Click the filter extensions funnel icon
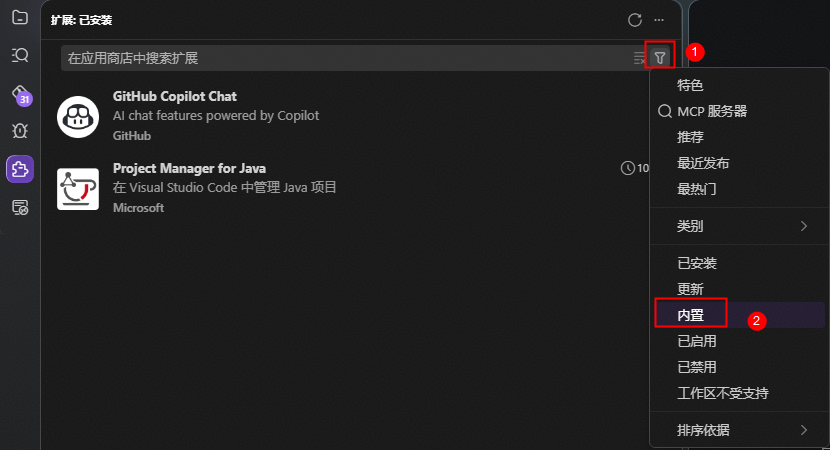Screen dimensions: 830x450 click(x=660, y=58)
